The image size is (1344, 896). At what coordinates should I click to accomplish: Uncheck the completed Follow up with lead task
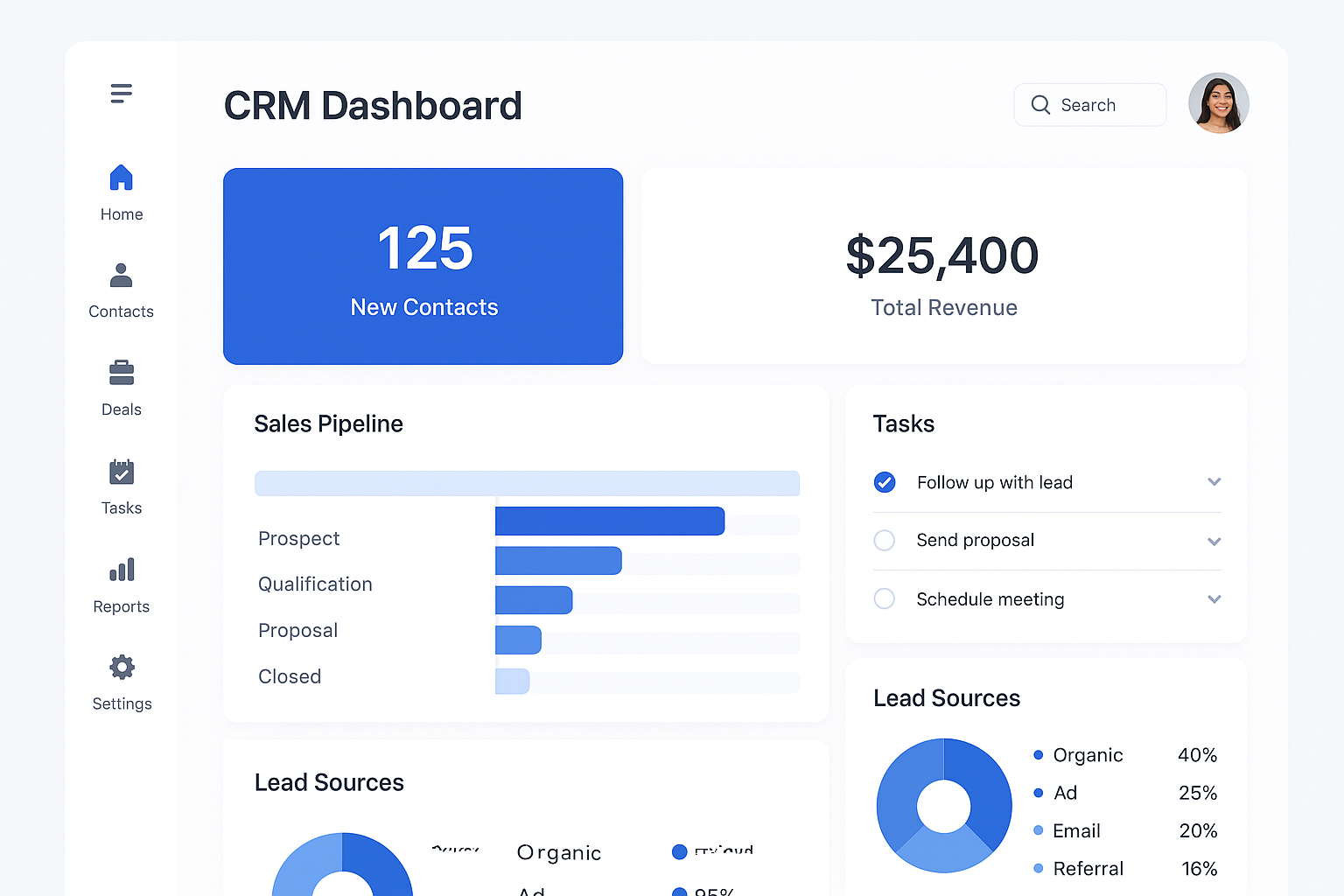point(884,482)
